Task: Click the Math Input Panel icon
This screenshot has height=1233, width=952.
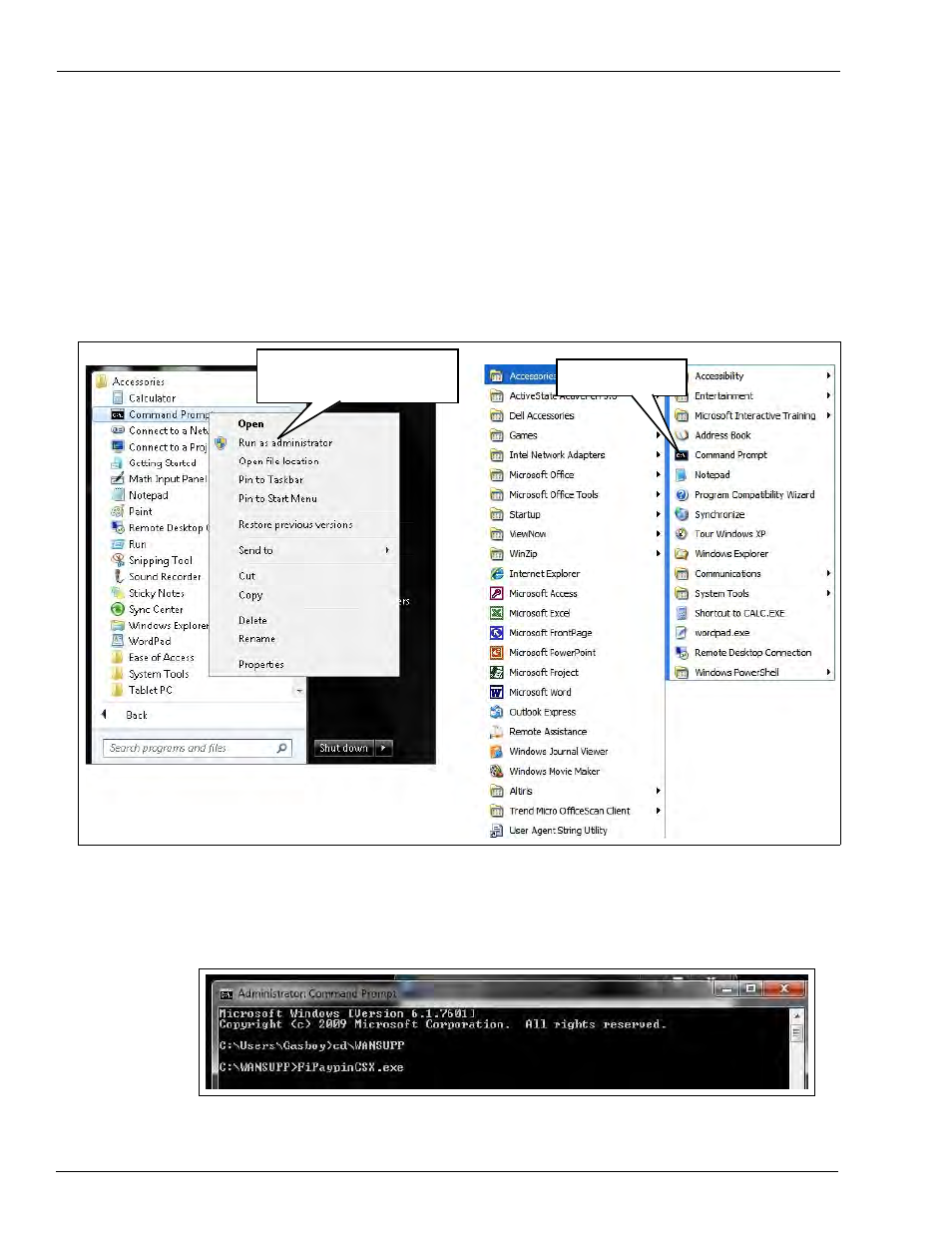Action: point(118,479)
